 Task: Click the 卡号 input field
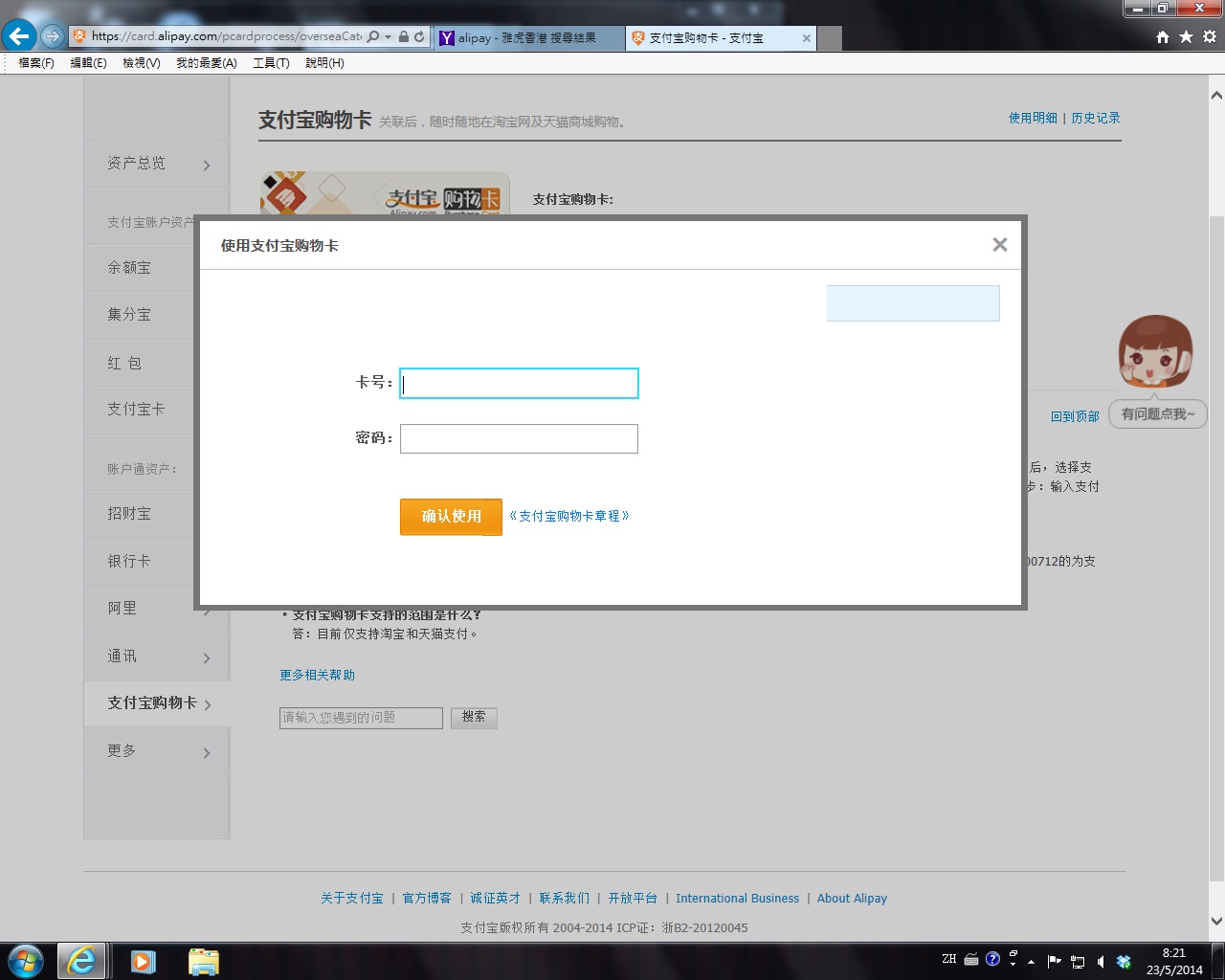tap(519, 383)
